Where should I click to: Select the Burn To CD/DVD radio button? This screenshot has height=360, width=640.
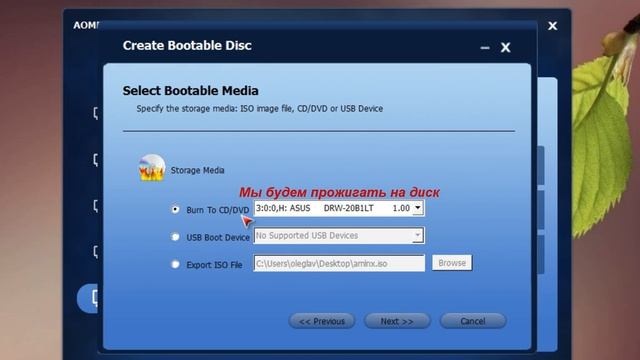pyautogui.click(x=175, y=209)
